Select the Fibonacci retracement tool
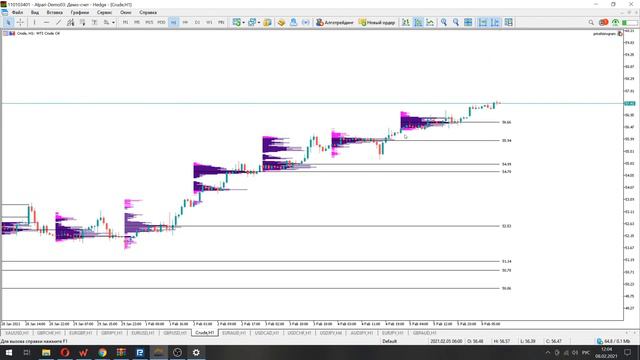Screen dimensions: 640x360 pos(82,22)
